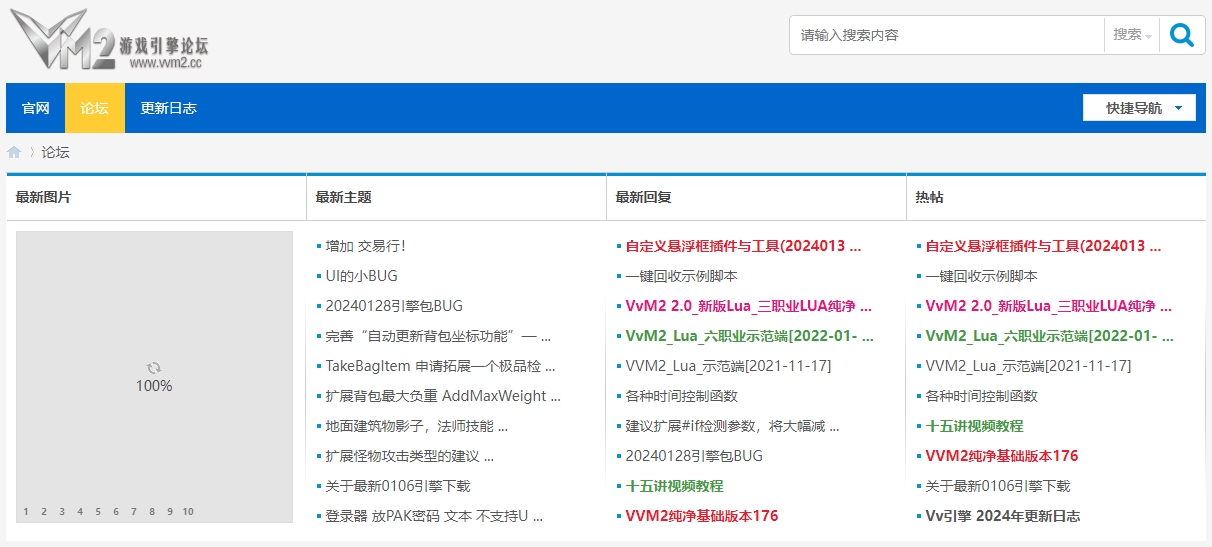Open topic 完善“自动更新背包坐标功能”

438,336
